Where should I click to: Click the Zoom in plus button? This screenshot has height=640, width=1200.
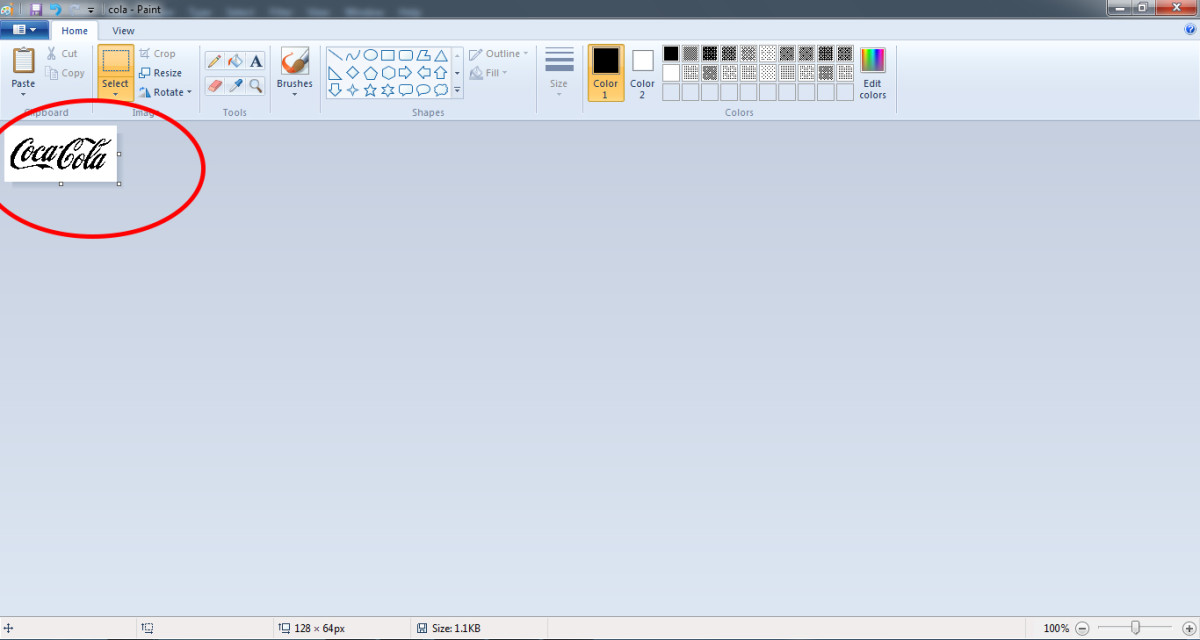coord(1189,628)
